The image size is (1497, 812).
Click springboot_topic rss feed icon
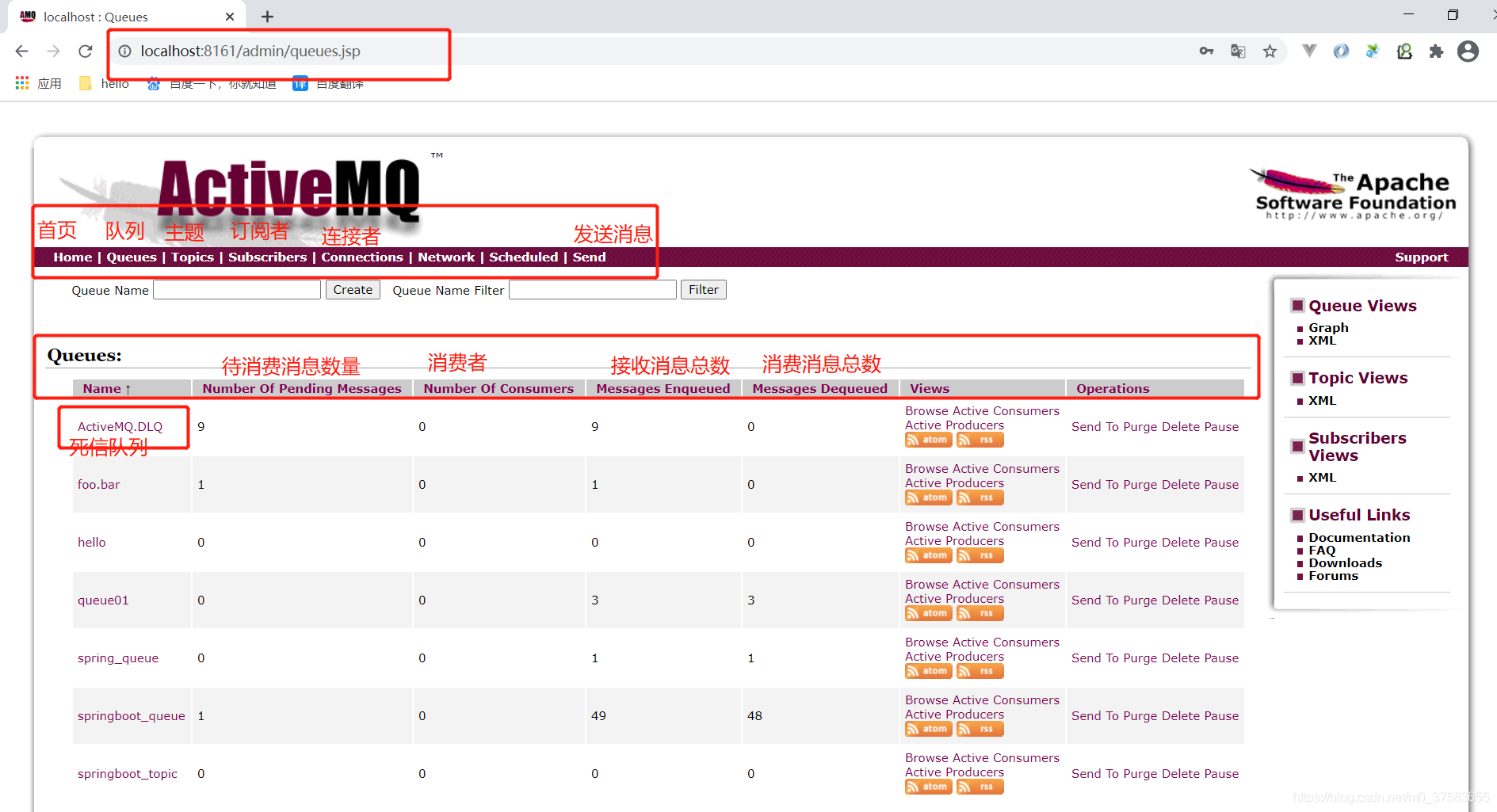[x=980, y=787]
